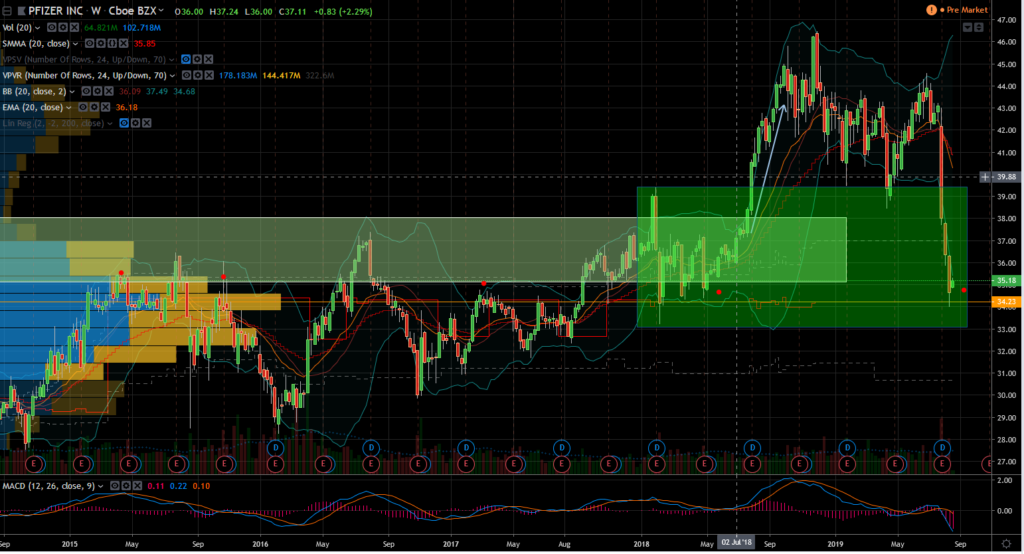Expand the Vol (20) indicator menu arrow

point(38,28)
